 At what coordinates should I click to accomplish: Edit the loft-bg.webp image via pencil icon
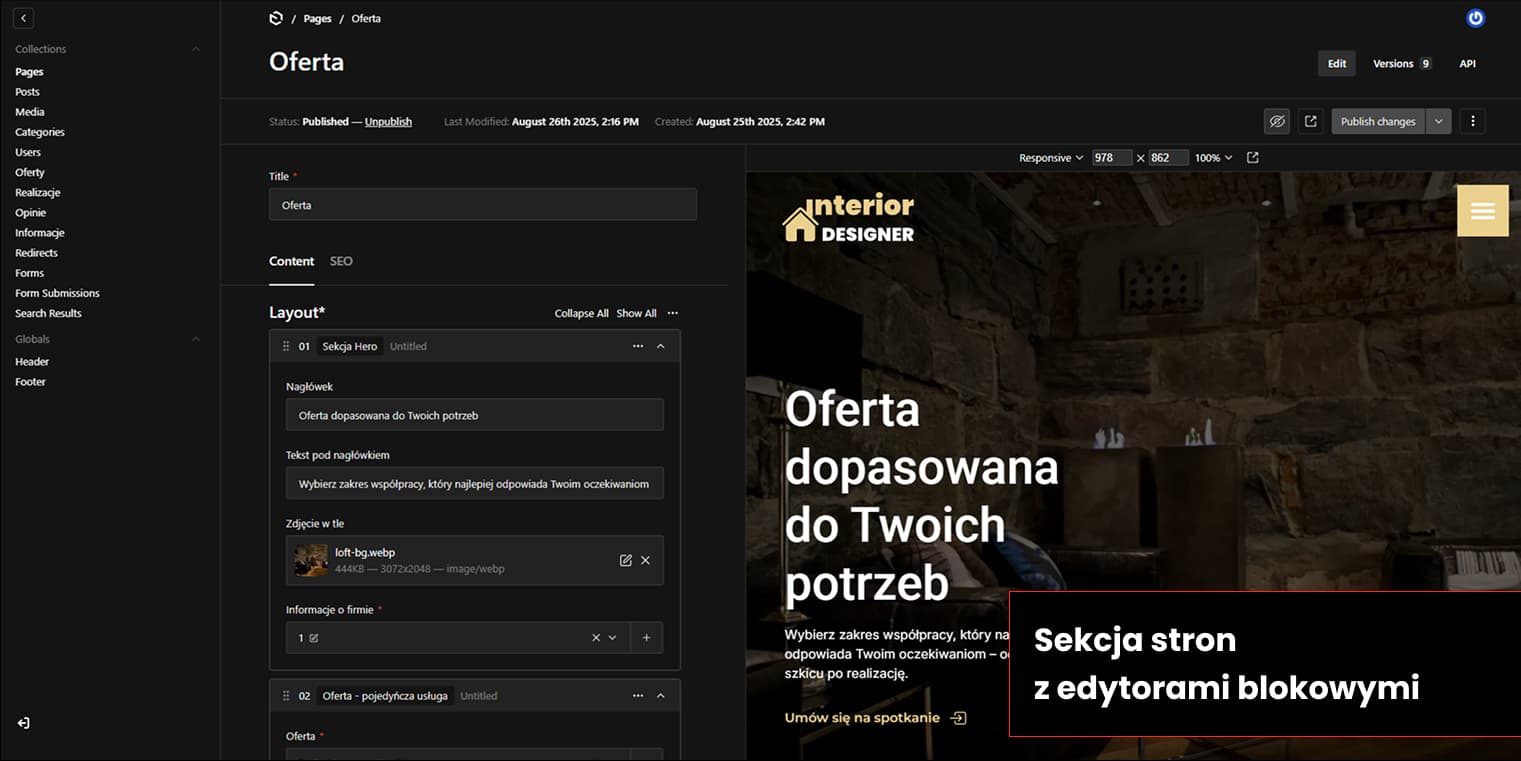pyautogui.click(x=624, y=560)
